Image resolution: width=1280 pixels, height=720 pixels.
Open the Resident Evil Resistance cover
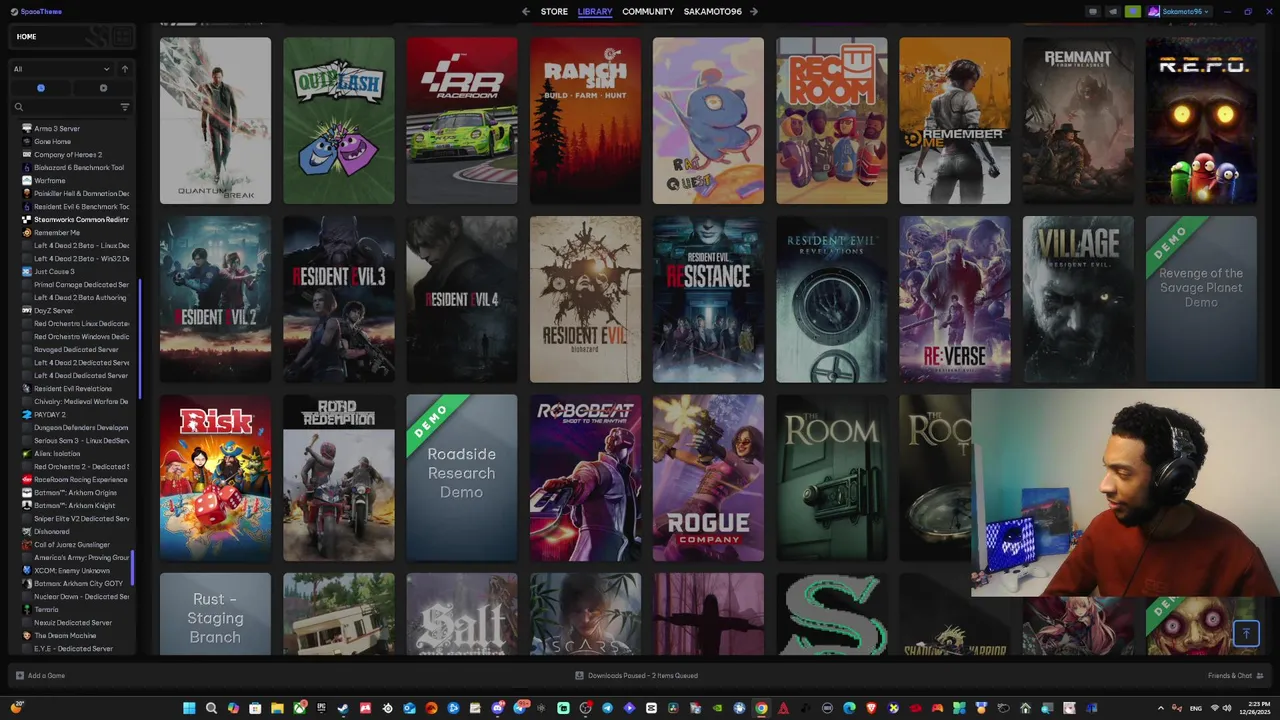(708, 299)
